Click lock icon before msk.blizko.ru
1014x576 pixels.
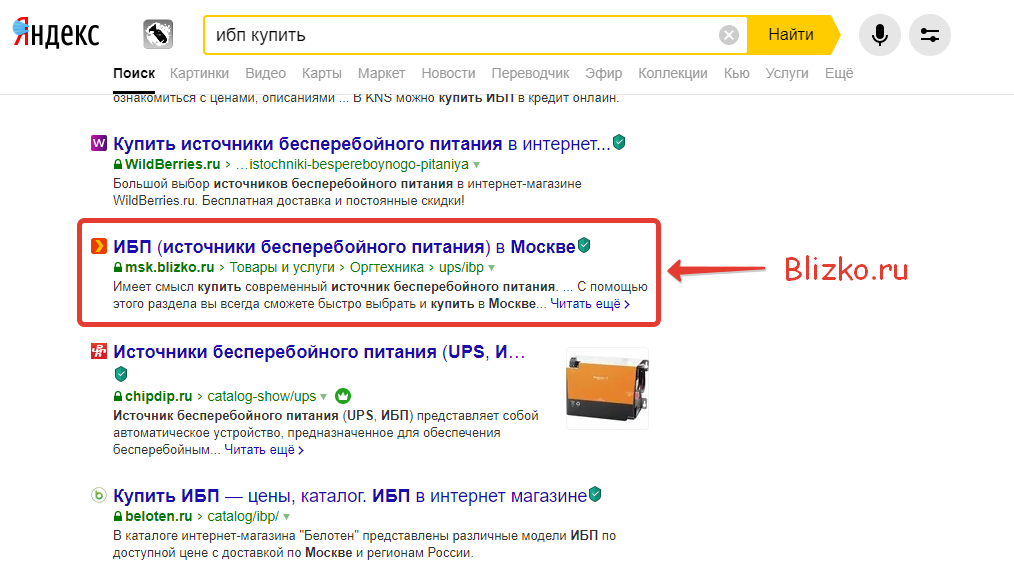pos(118,267)
